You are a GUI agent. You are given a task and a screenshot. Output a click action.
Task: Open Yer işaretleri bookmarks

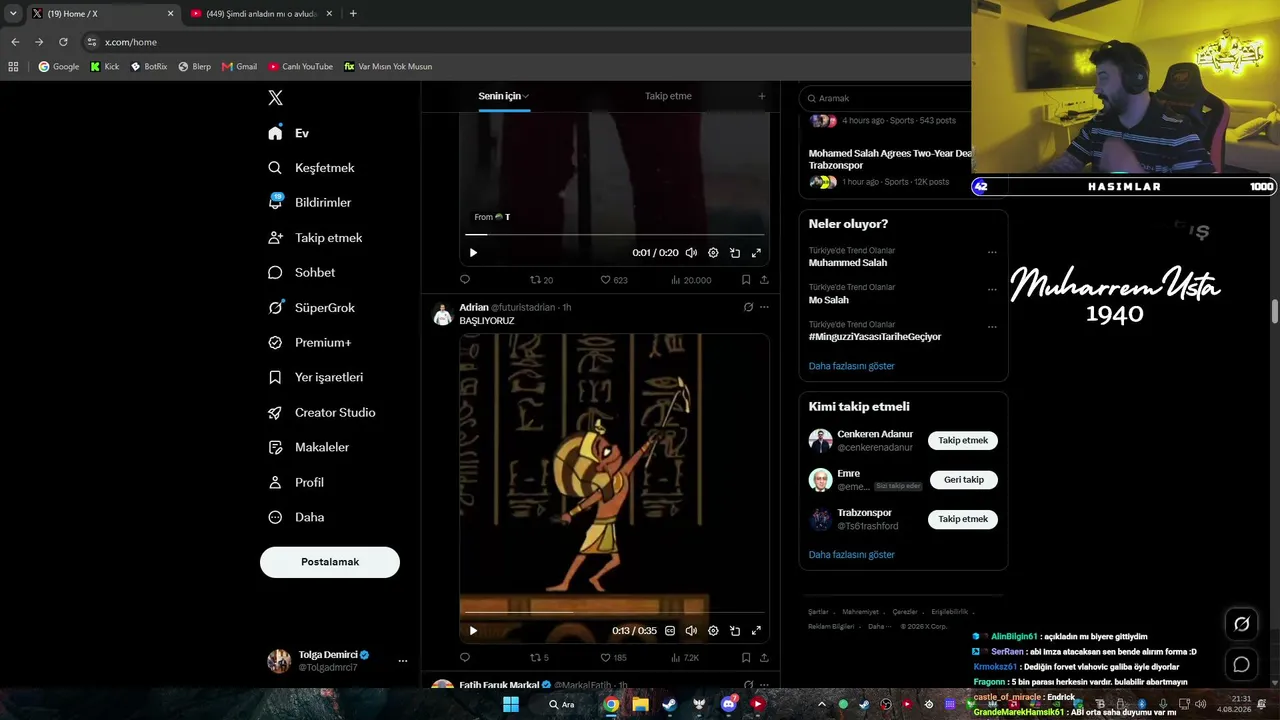(x=315, y=378)
